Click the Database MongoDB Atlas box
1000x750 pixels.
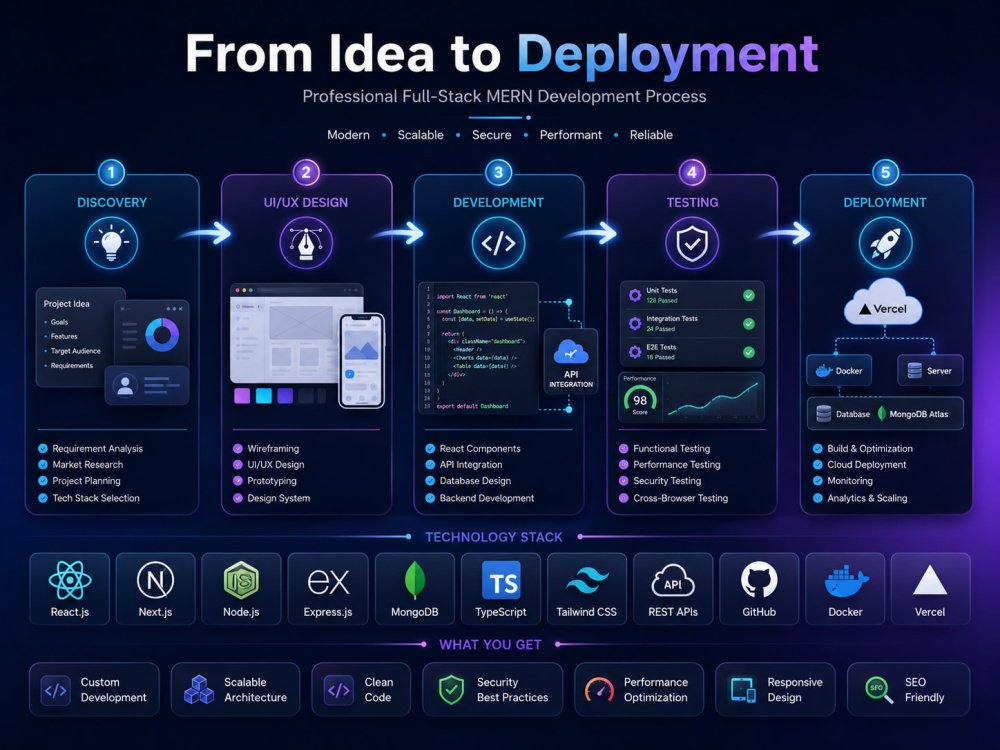pos(885,414)
